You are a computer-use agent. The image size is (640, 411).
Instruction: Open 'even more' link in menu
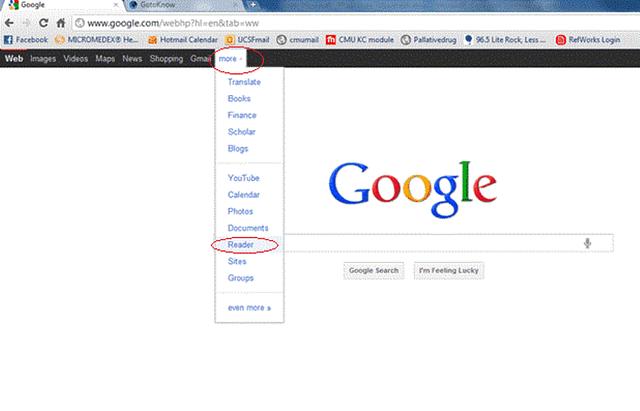(x=249, y=308)
